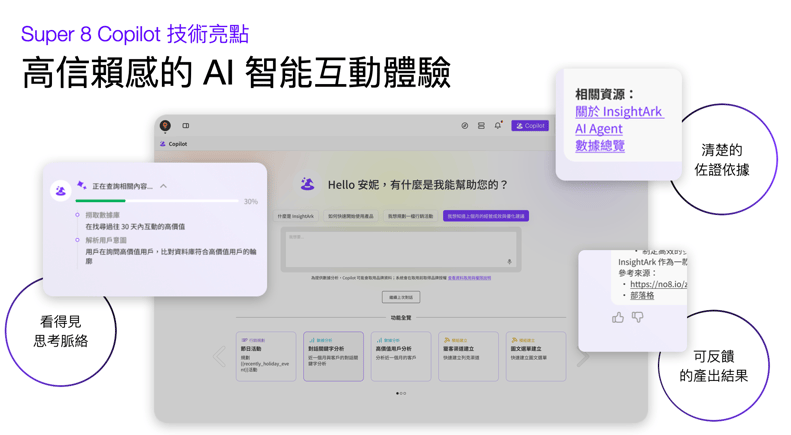
Task: Open the https://no8.io reference link
Action: [658, 284]
